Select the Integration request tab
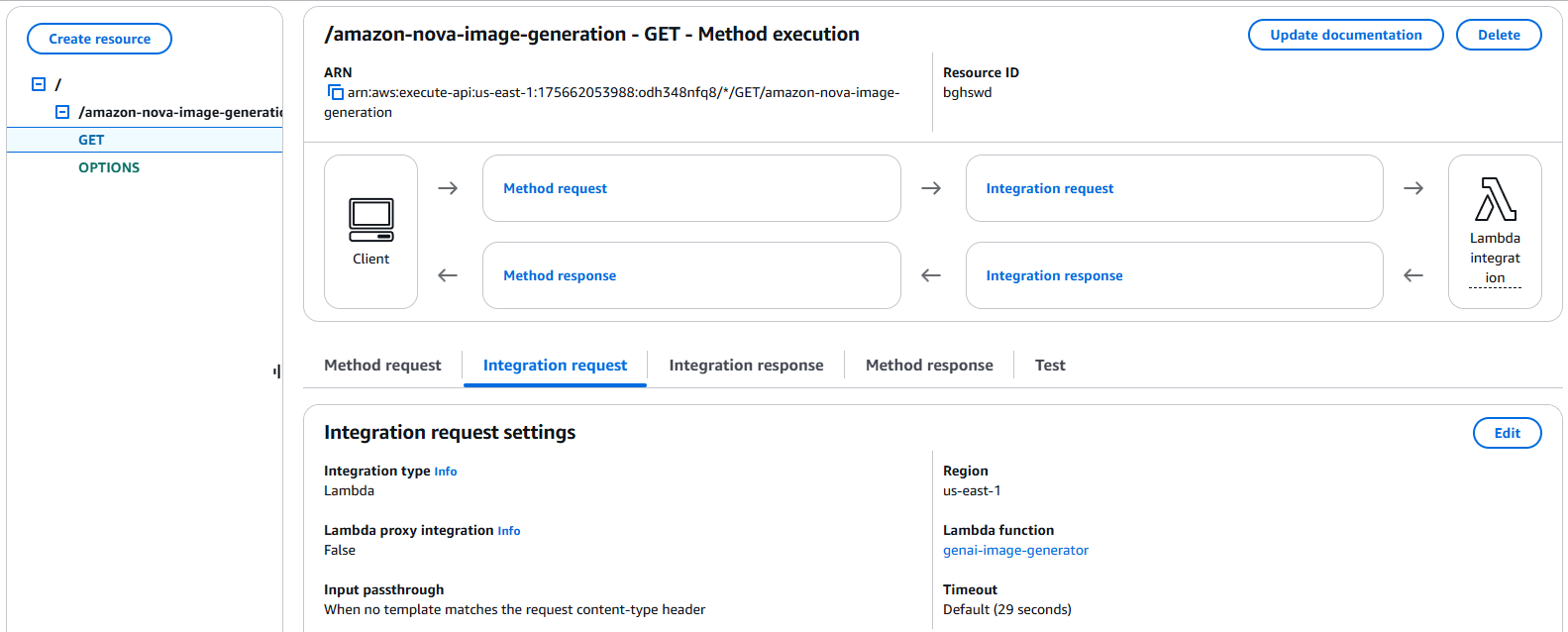1568x632 pixels. [555, 366]
